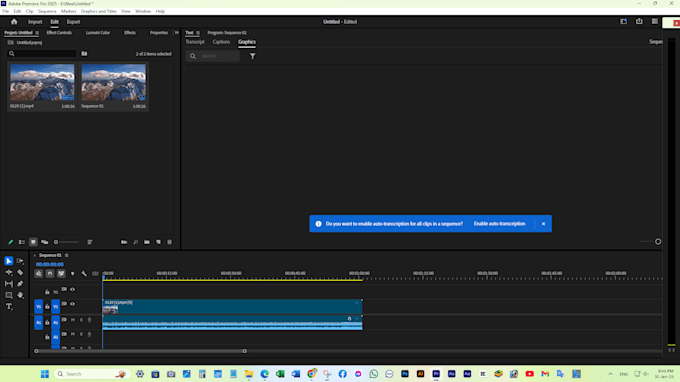This screenshot has width=680, height=382.
Task: Create a new bin in Project panel
Action: point(147,242)
